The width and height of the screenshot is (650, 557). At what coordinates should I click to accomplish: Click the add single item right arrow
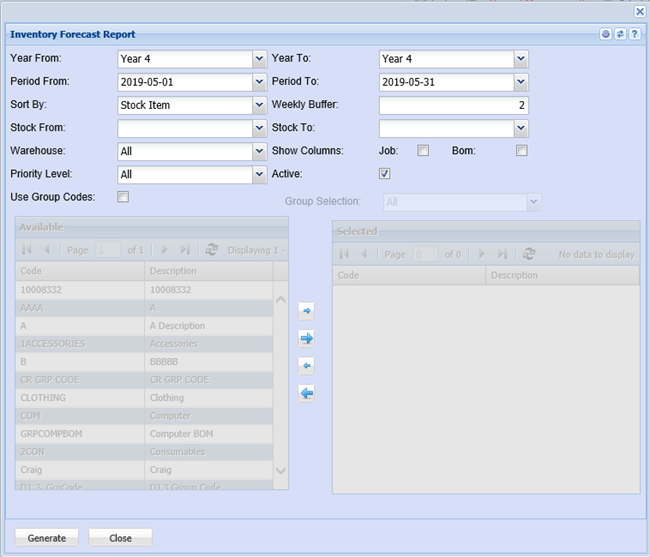(307, 311)
